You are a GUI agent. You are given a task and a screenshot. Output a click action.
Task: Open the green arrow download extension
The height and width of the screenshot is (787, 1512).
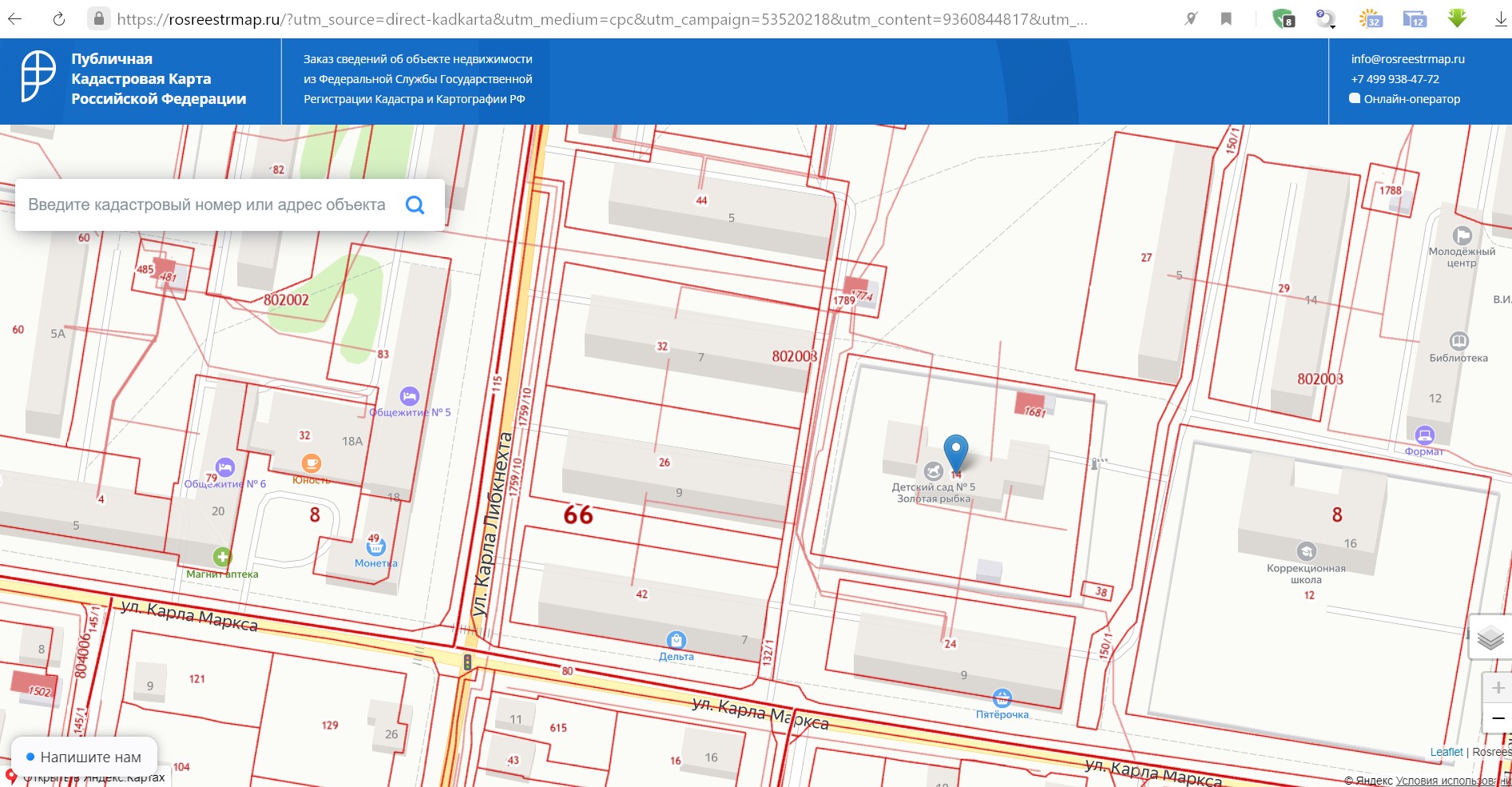1457,18
